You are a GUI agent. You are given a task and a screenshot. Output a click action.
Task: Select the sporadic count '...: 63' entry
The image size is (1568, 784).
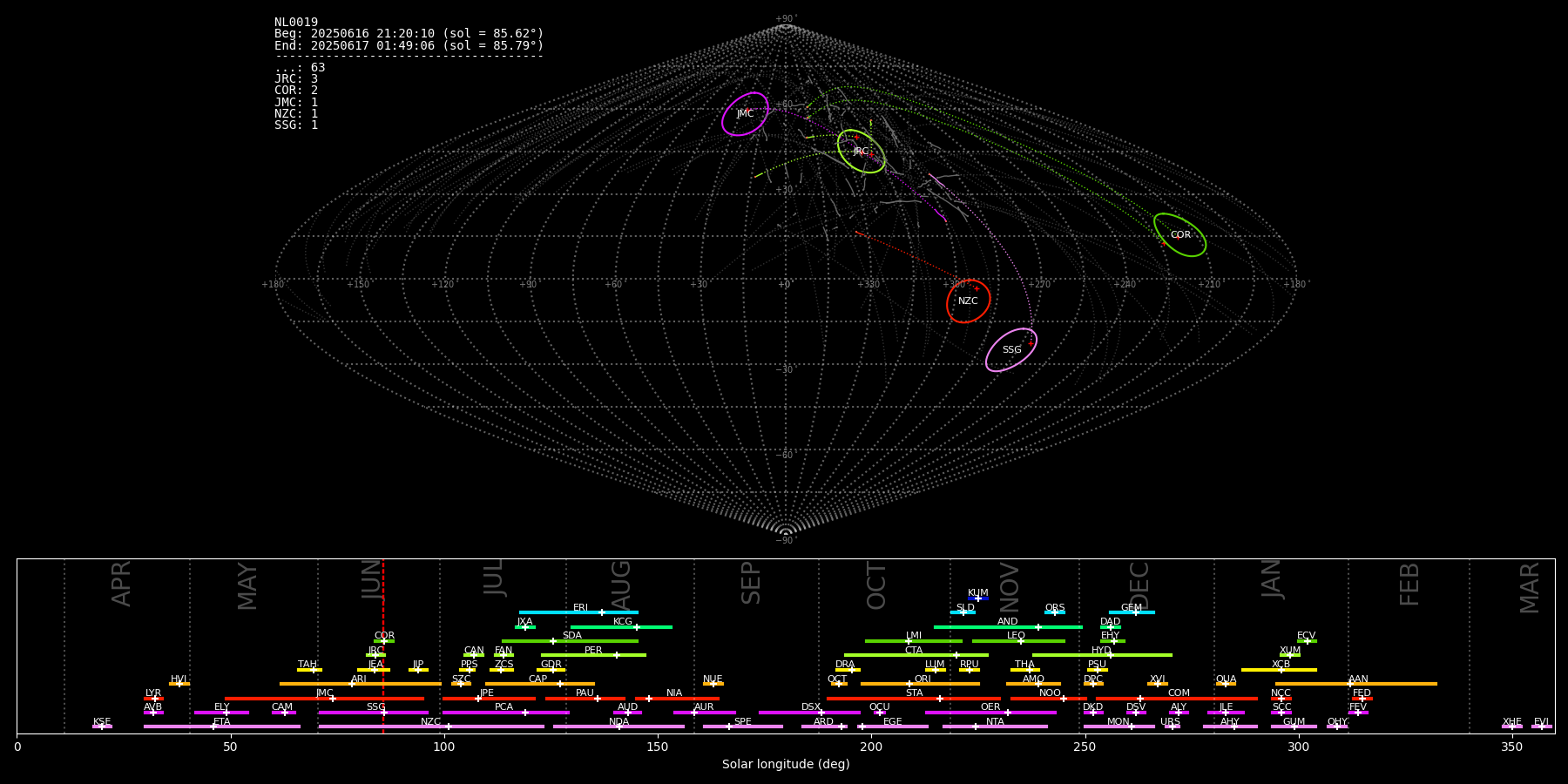click(300, 68)
